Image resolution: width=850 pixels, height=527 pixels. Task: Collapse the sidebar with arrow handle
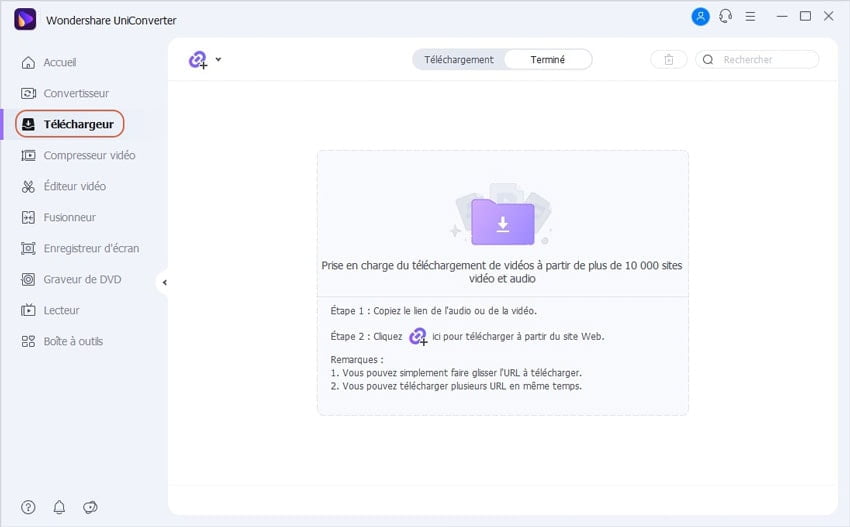click(x=163, y=283)
